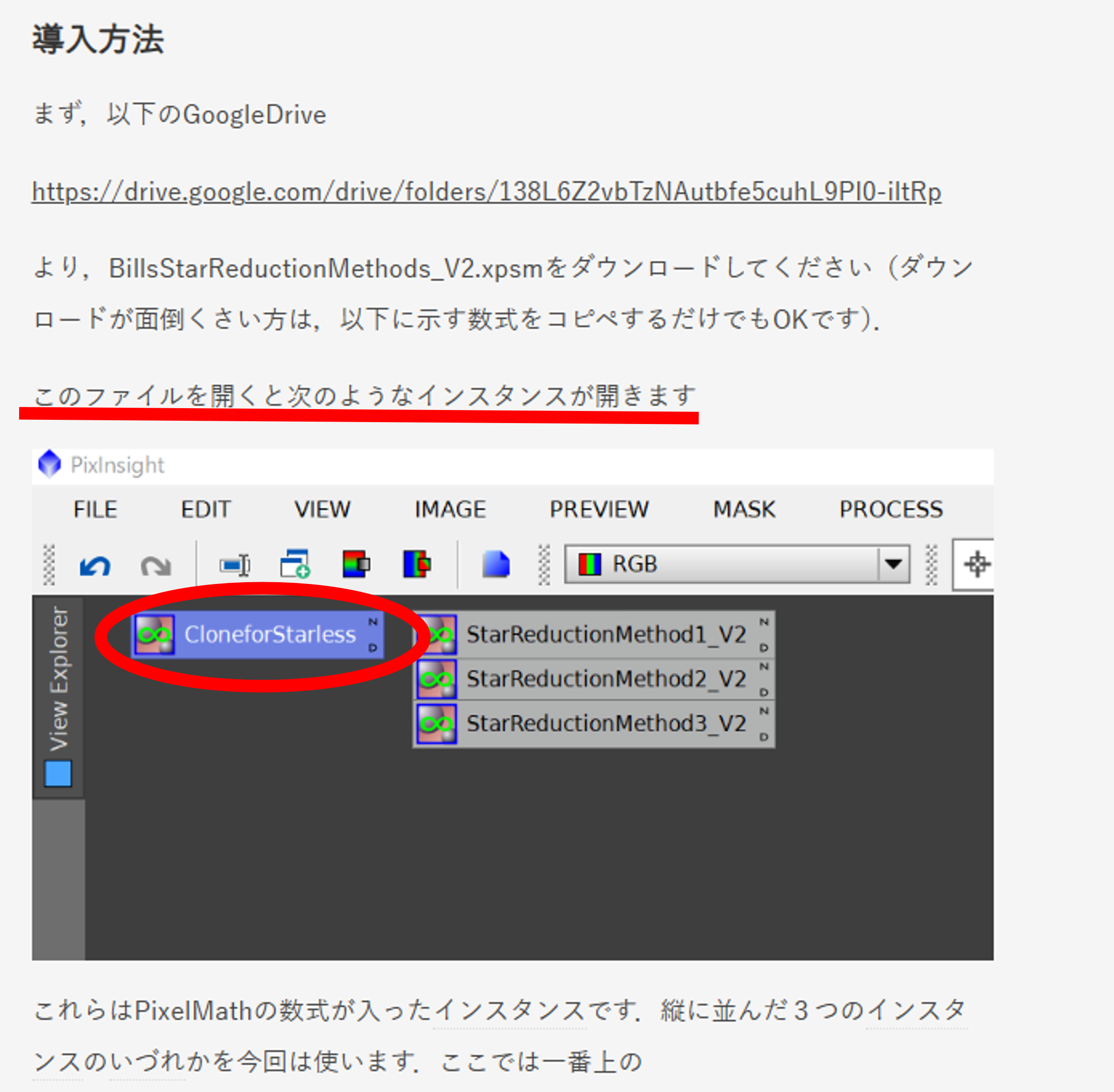Click the extract channels color icon
The height and width of the screenshot is (1092, 1114).
356,564
